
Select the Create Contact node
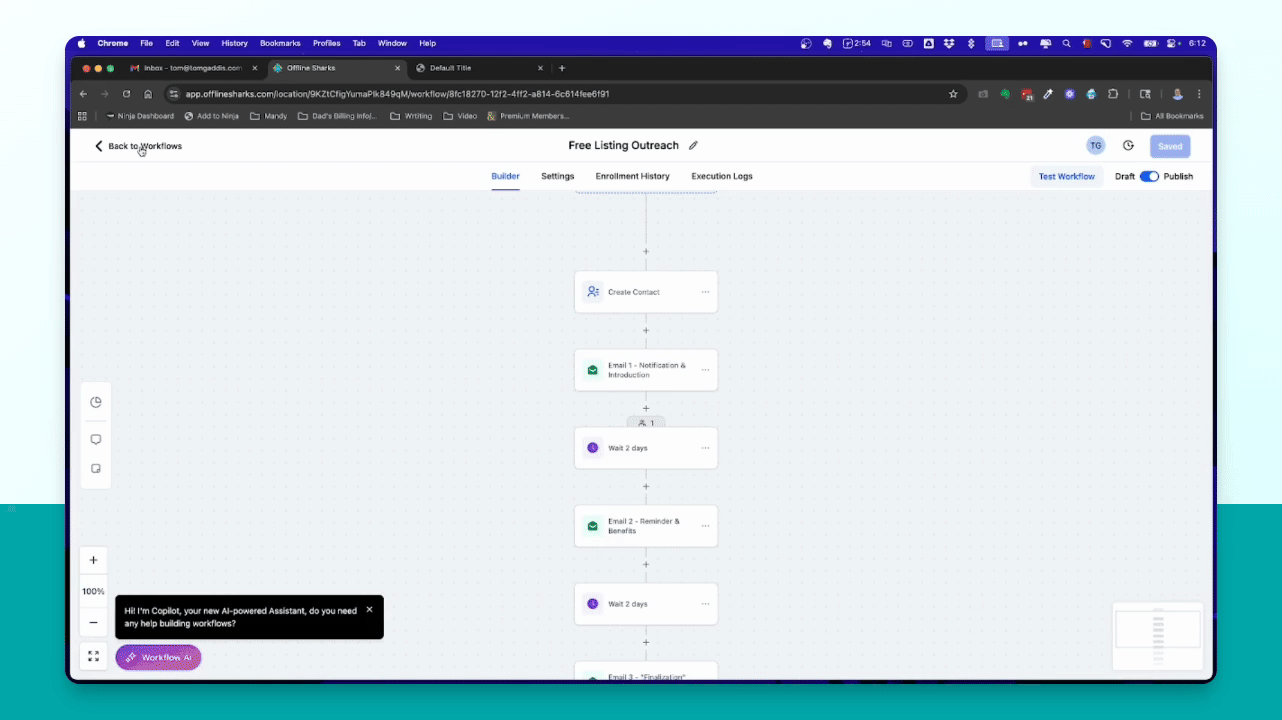click(x=646, y=292)
